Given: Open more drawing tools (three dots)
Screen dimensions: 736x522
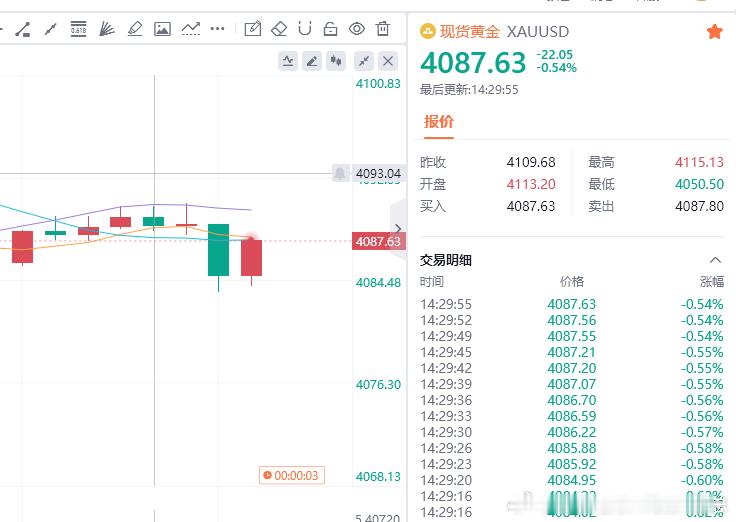Looking at the screenshot, I should pos(217,29).
